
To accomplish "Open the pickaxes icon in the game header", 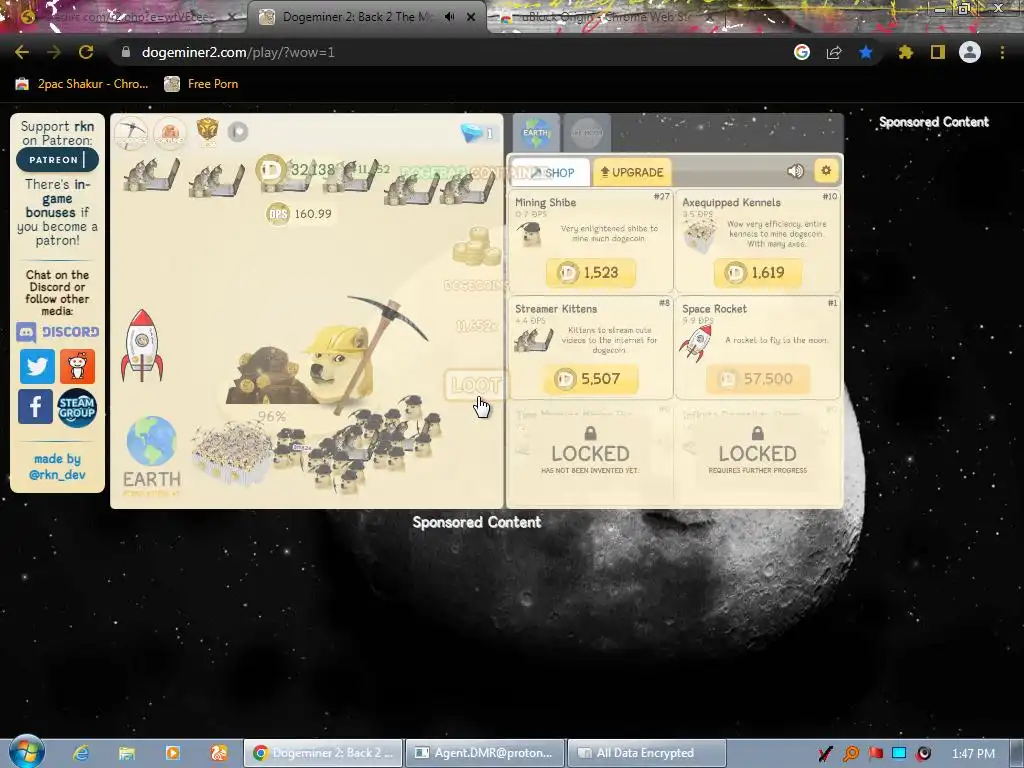I will [131, 133].
